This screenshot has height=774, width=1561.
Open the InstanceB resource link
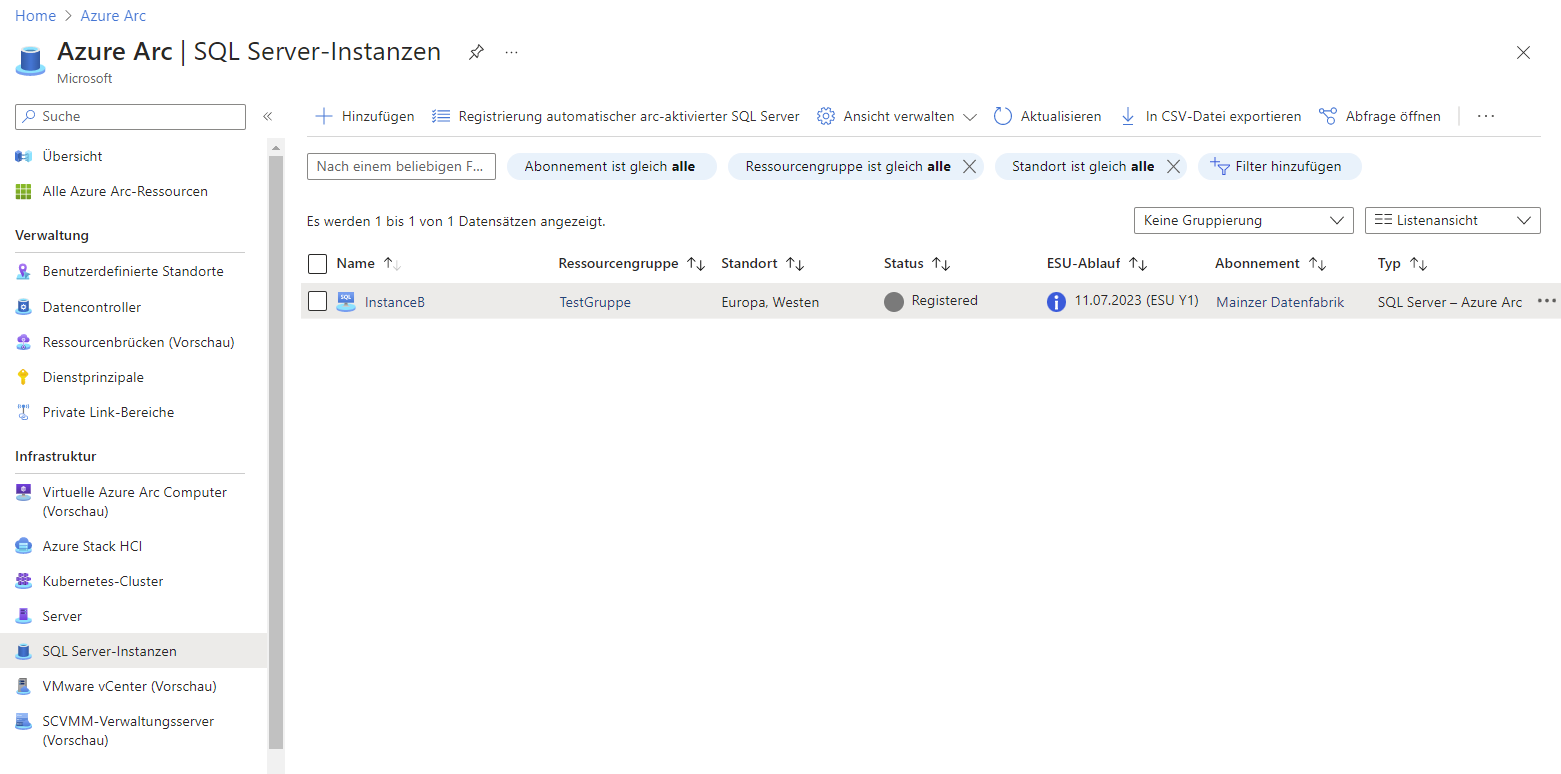tap(395, 302)
